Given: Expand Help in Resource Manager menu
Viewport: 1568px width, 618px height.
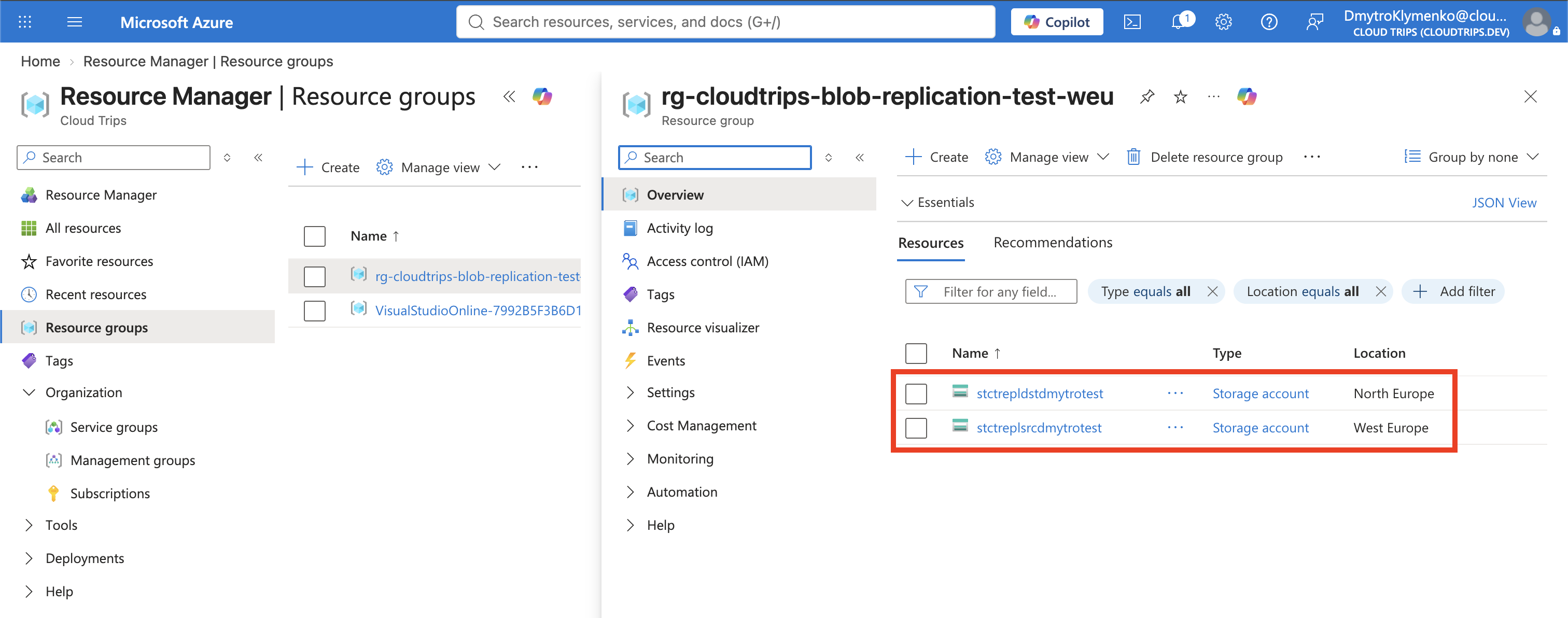Looking at the screenshot, I should [29, 591].
